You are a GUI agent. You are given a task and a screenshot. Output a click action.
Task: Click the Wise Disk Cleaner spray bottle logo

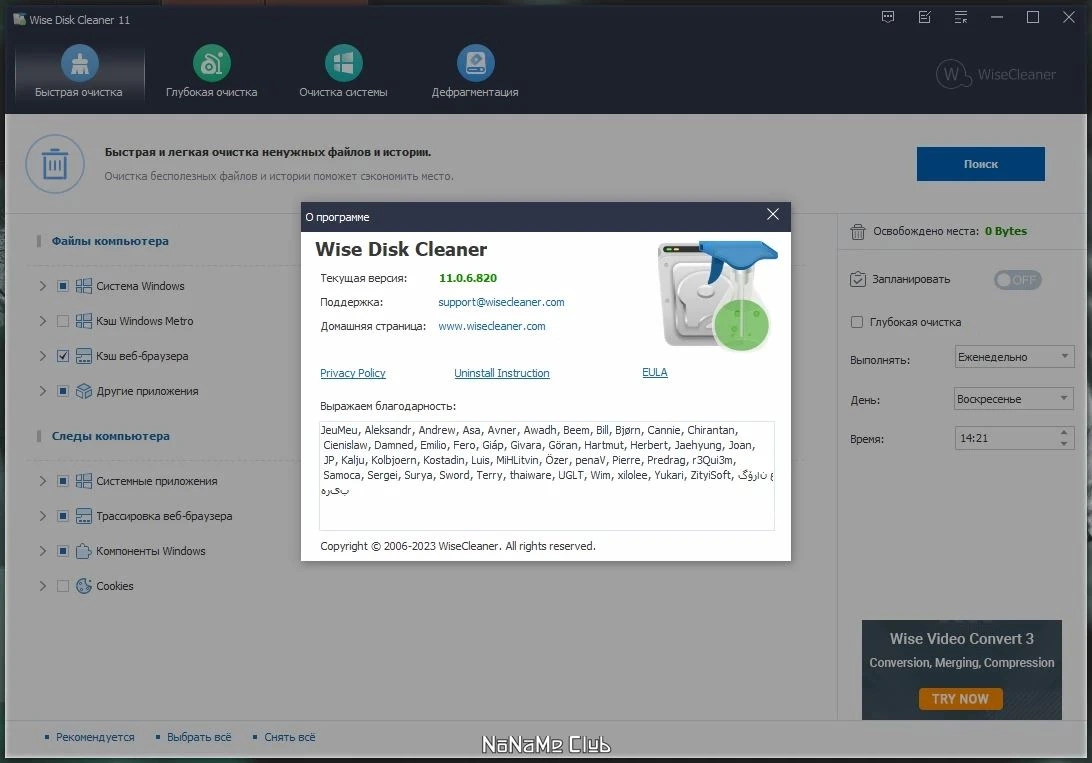coord(717,295)
